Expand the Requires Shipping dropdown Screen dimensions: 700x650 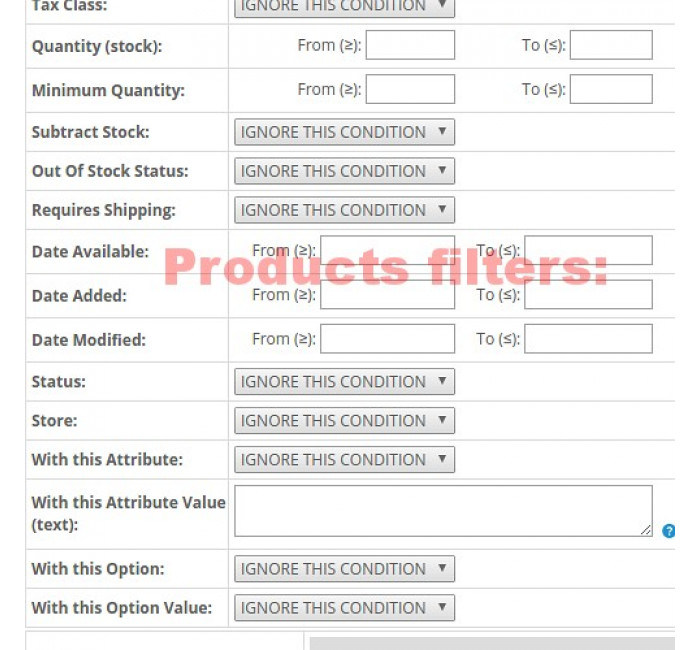344,210
